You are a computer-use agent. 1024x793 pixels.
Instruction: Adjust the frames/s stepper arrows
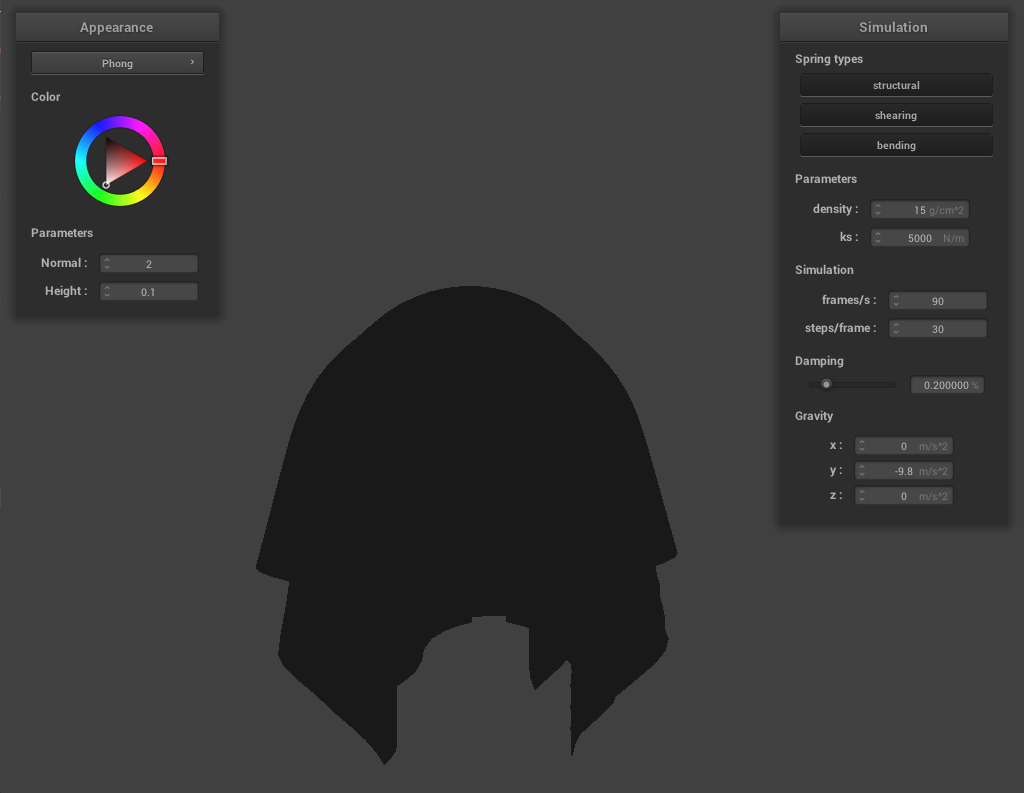pos(896,300)
